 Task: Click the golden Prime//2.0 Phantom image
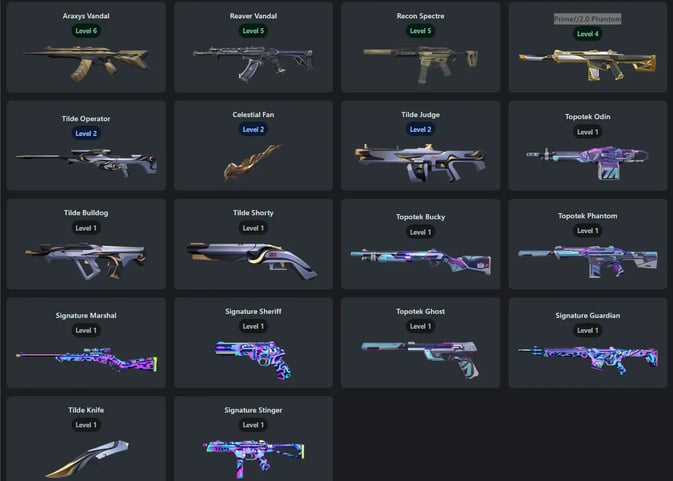(x=587, y=65)
